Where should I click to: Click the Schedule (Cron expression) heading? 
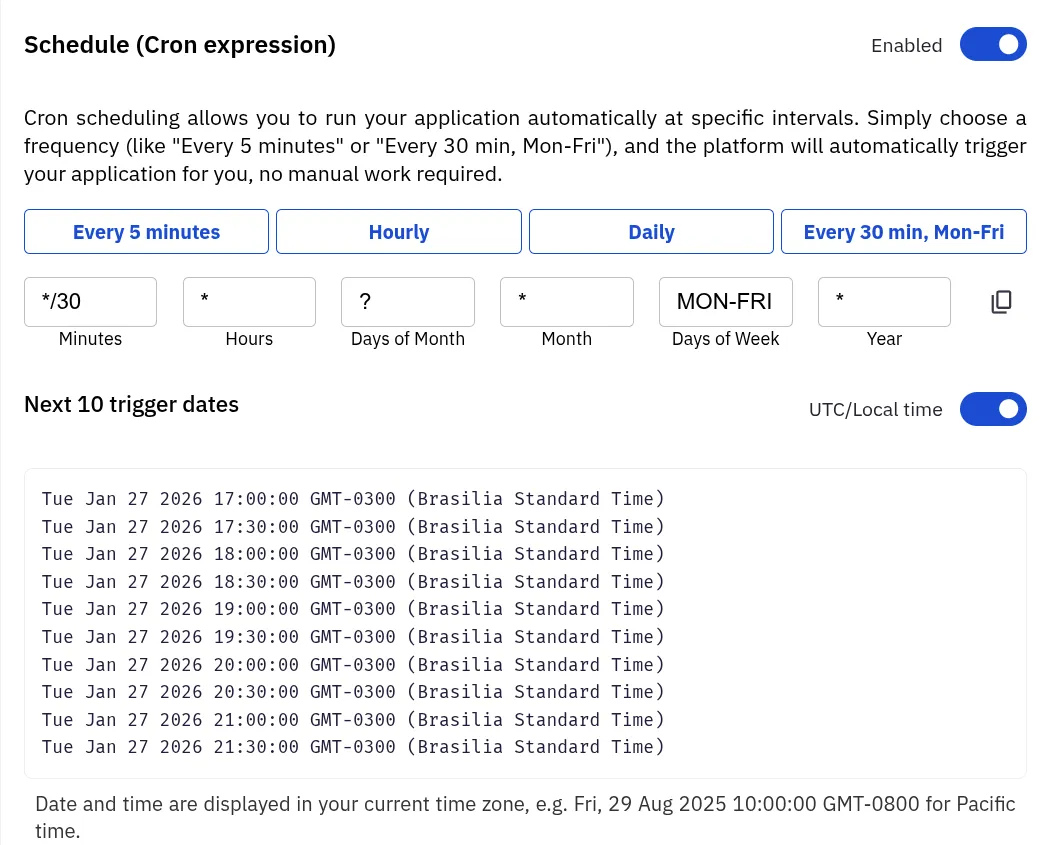click(x=179, y=44)
